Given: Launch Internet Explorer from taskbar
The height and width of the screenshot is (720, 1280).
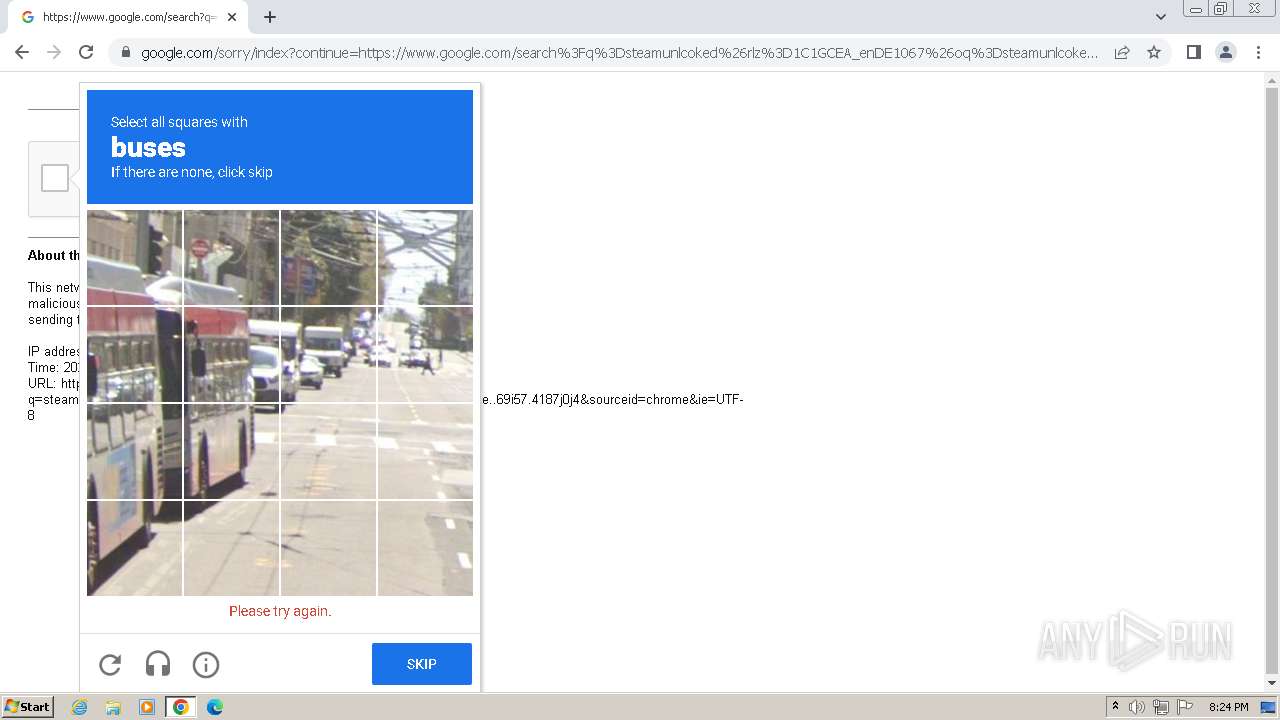Looking at the screenshot, I should click(x=80, y=707).
